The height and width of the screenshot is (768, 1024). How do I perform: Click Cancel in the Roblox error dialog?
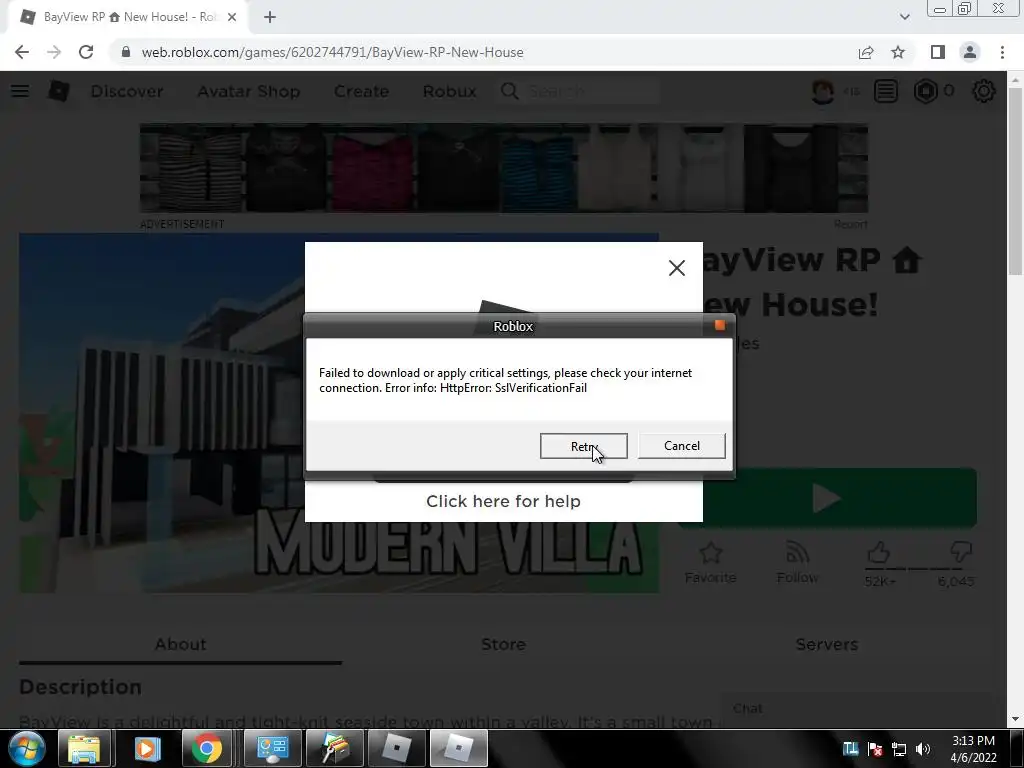(681, 446)
